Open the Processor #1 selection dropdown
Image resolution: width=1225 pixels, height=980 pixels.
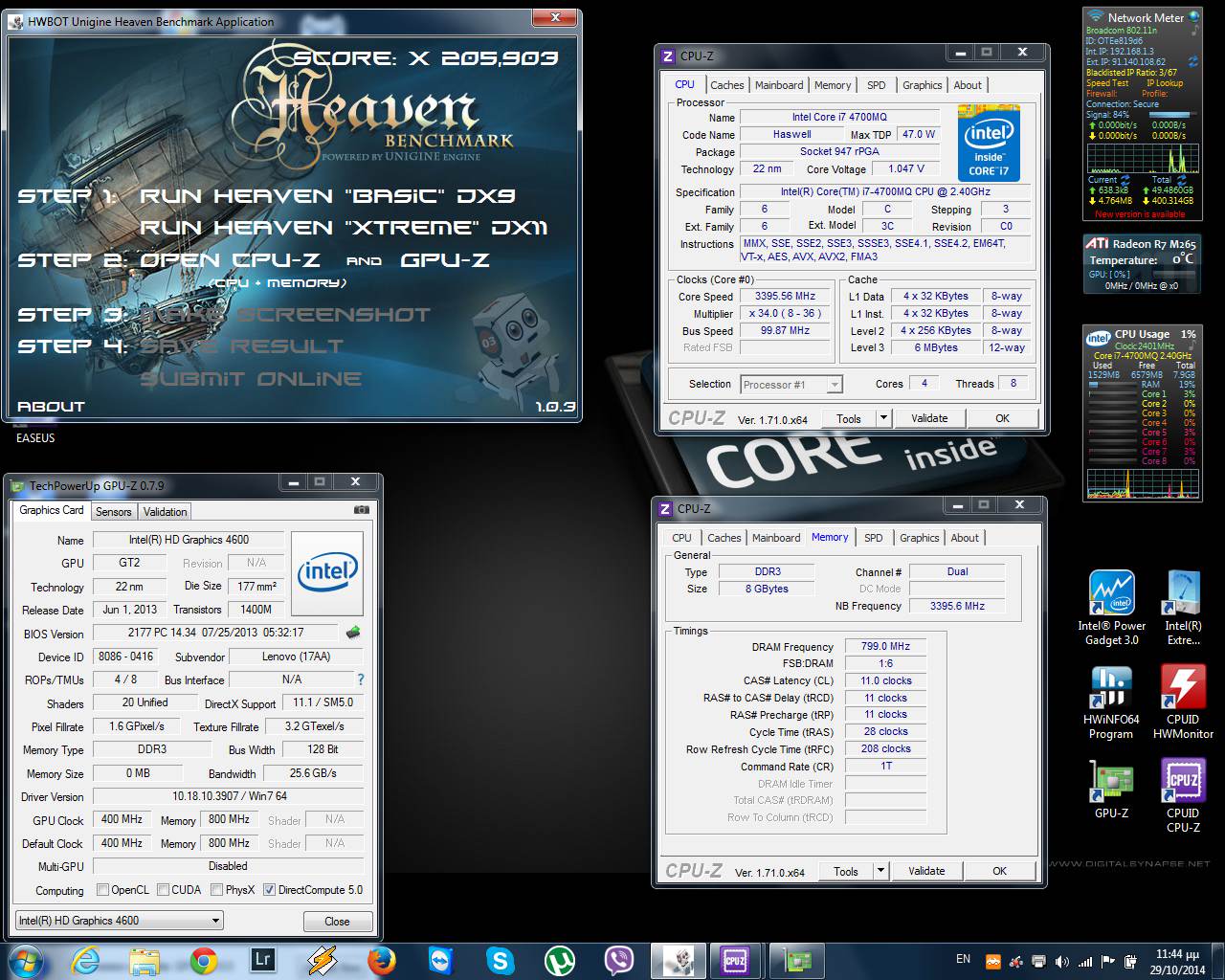coord(791,384)
